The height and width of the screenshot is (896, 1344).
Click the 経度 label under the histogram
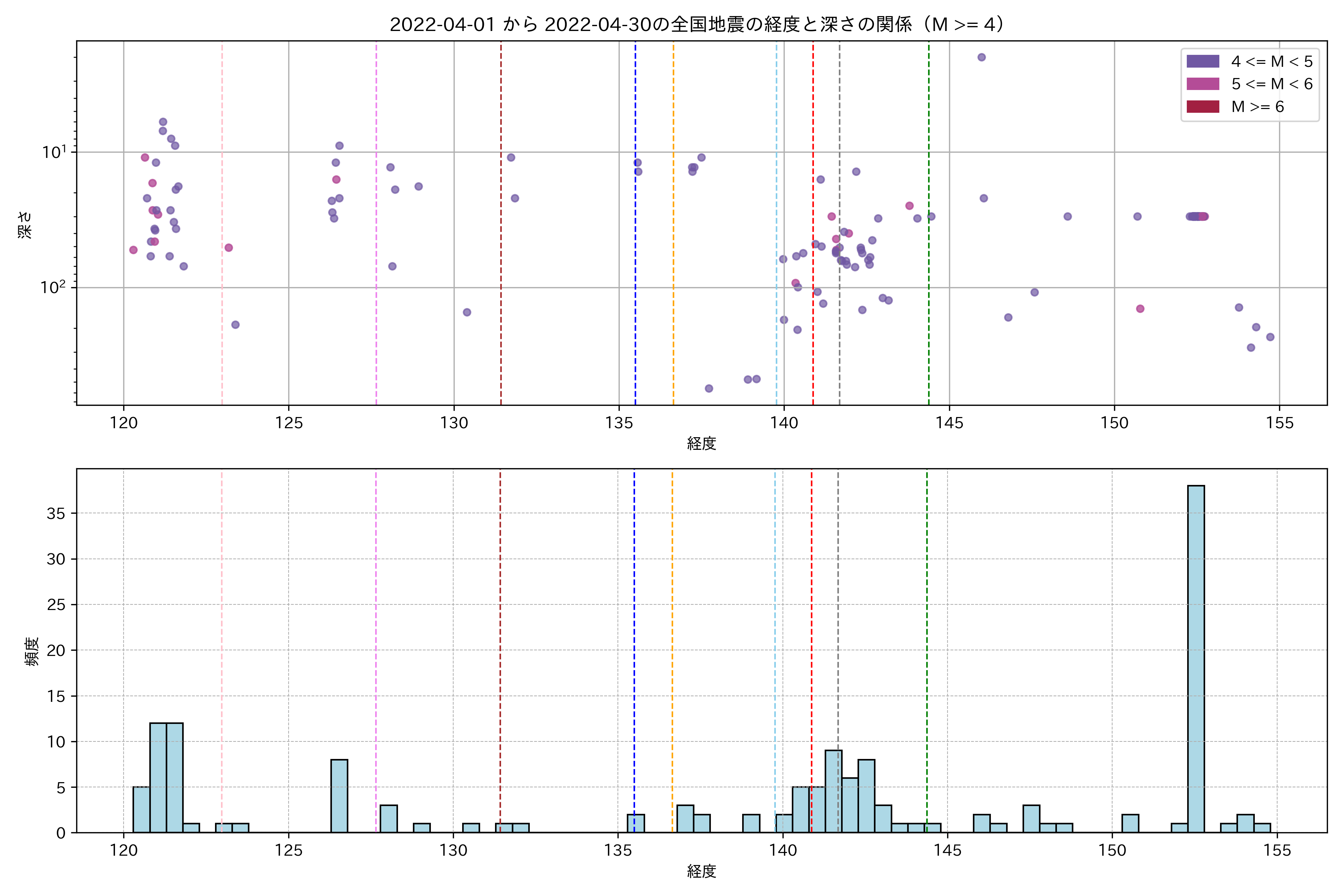pyautogui.click(x=701, y=871)
